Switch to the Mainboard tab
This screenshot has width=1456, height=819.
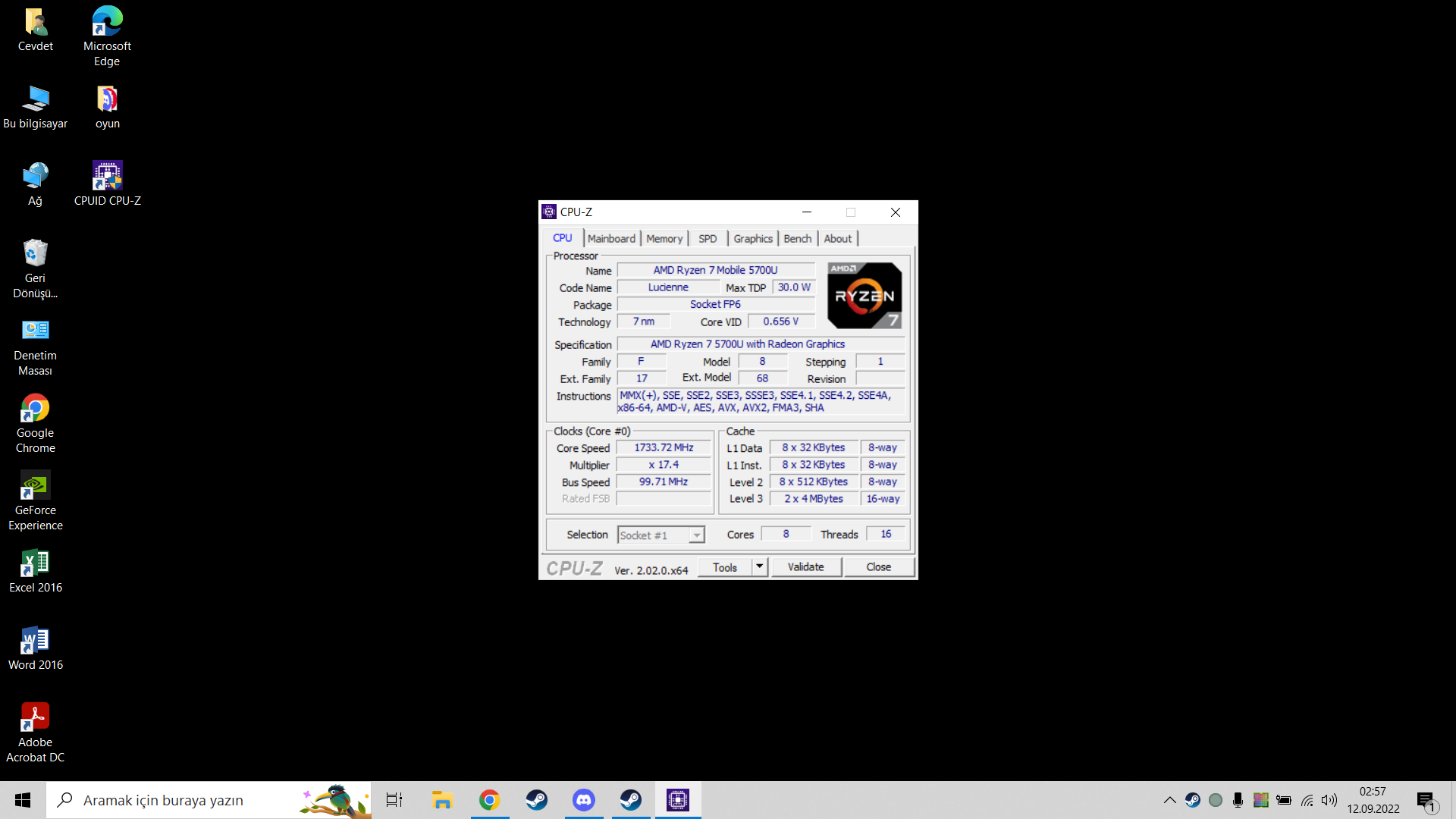point(611,238)
